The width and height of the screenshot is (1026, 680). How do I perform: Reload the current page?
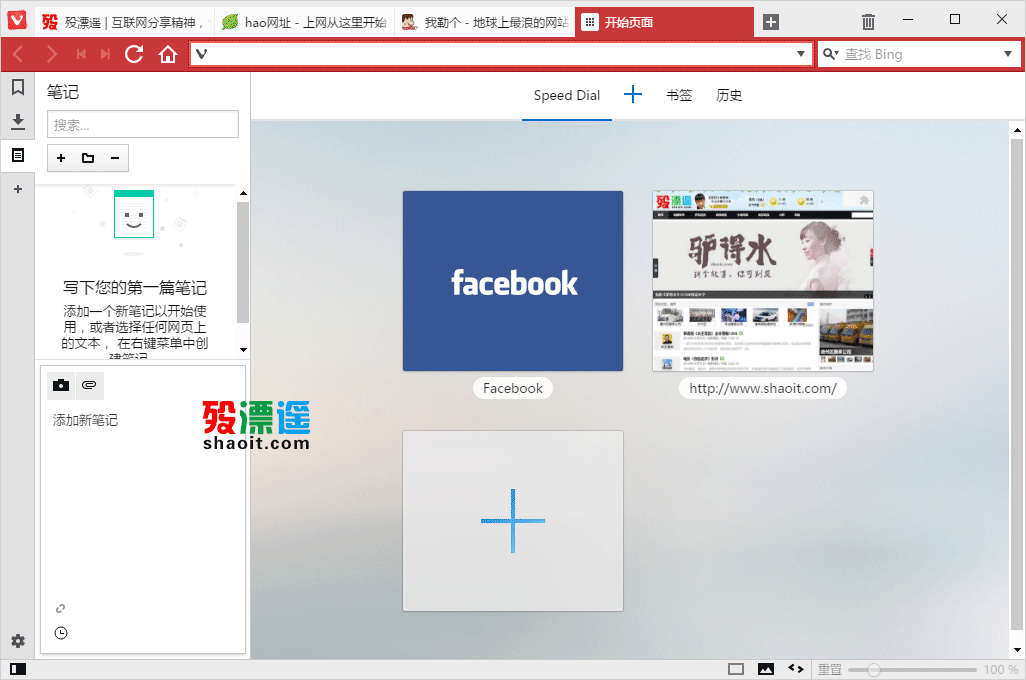(x=134, y=54)
